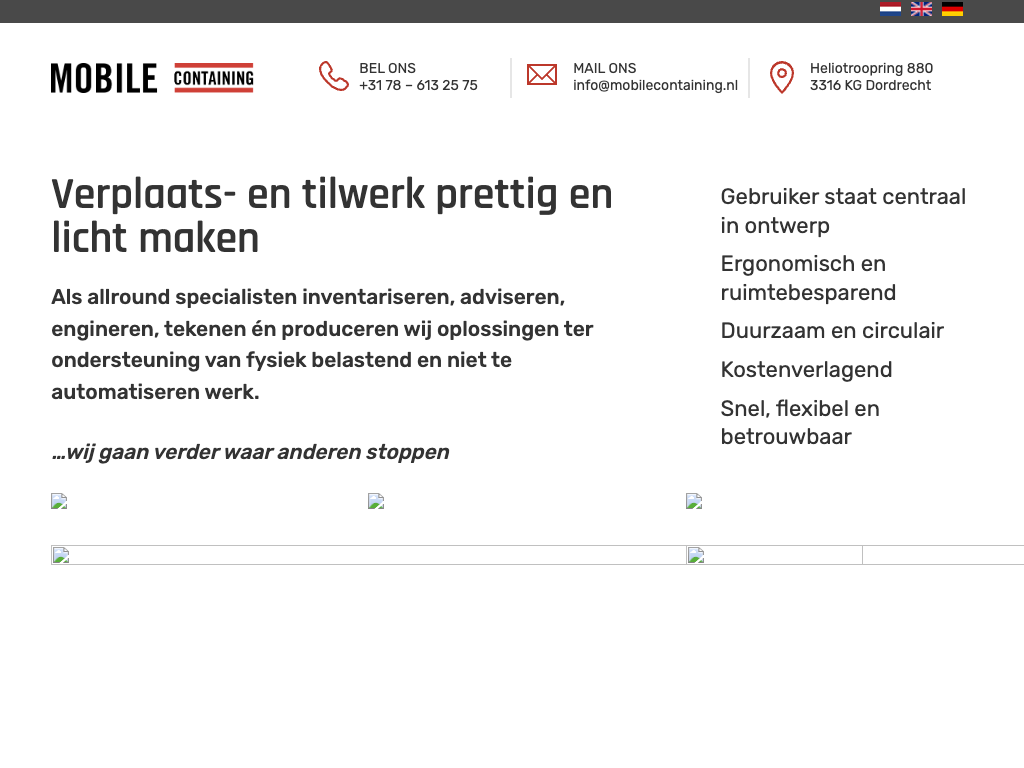The image size is (1024, 768).
Task: Click the first broken image under the tagline
Action: [59, 502]
